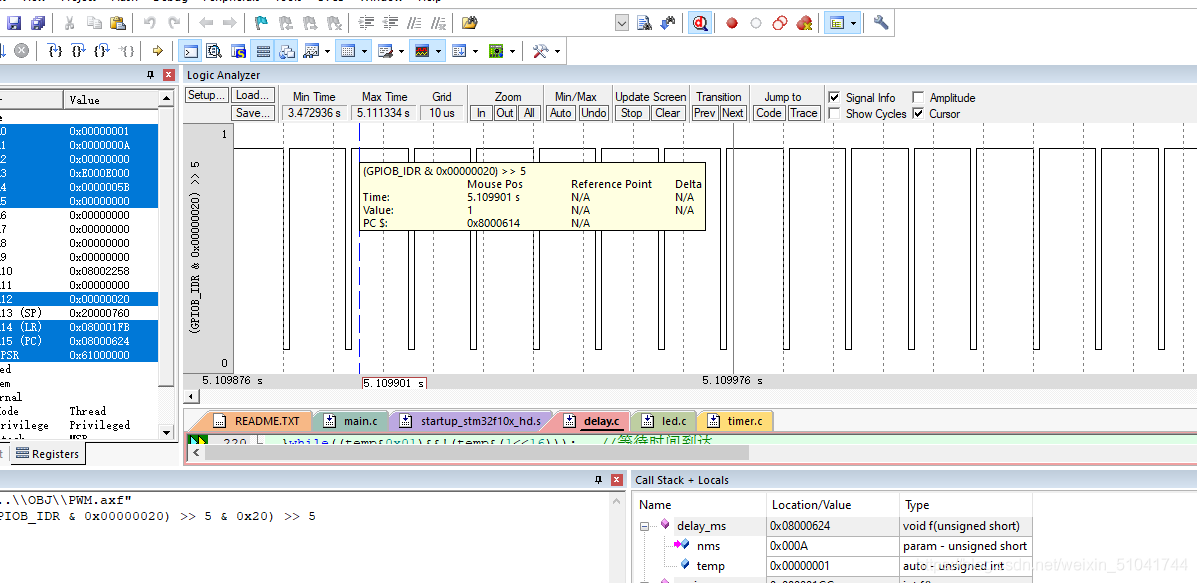This screenshot has height=583, width=1197.
Task: Insert a breakpoint with the red dot icon
Action: point(732,23)
